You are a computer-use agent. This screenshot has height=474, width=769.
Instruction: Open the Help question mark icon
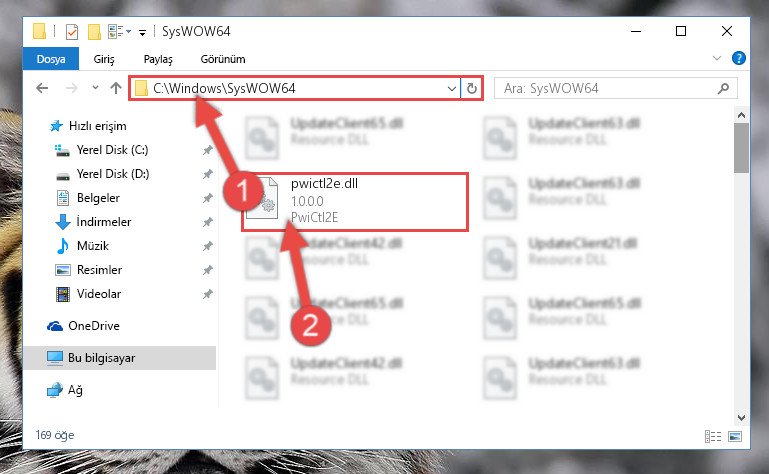[739, 58]
